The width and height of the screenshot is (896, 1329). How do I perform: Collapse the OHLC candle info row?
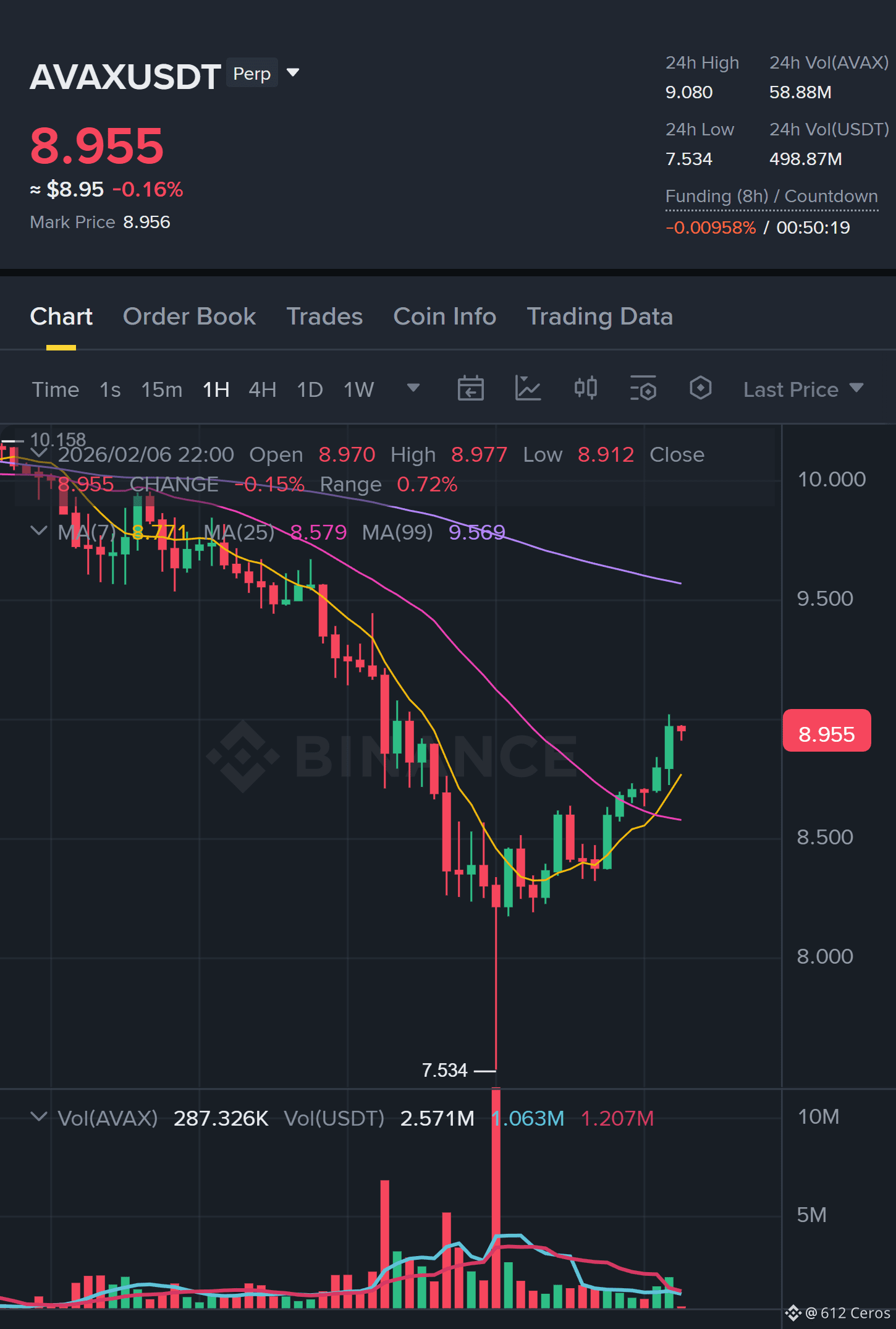coord(38,454)
